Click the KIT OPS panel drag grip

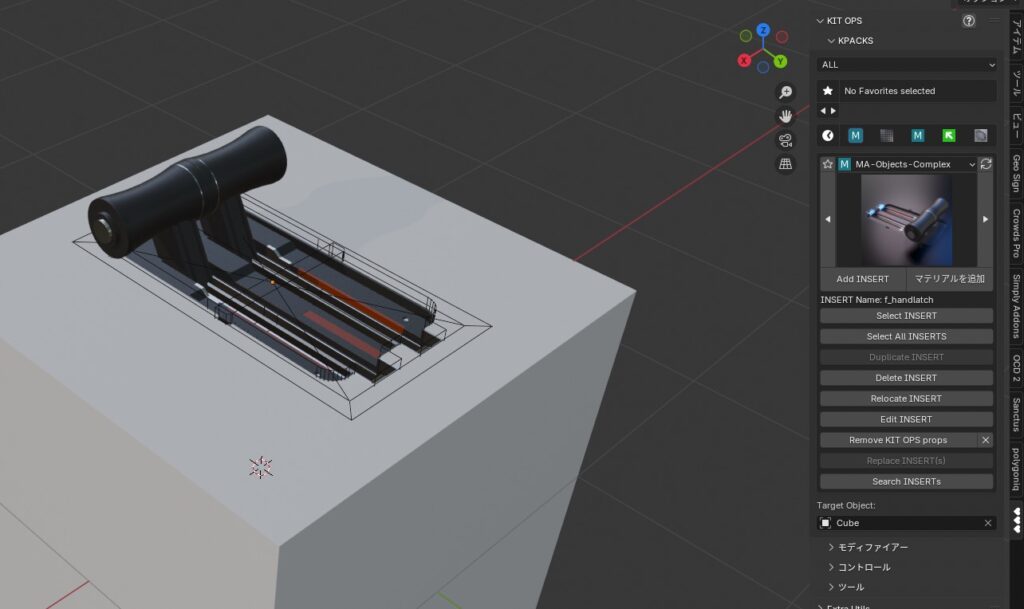click(993, 21)
